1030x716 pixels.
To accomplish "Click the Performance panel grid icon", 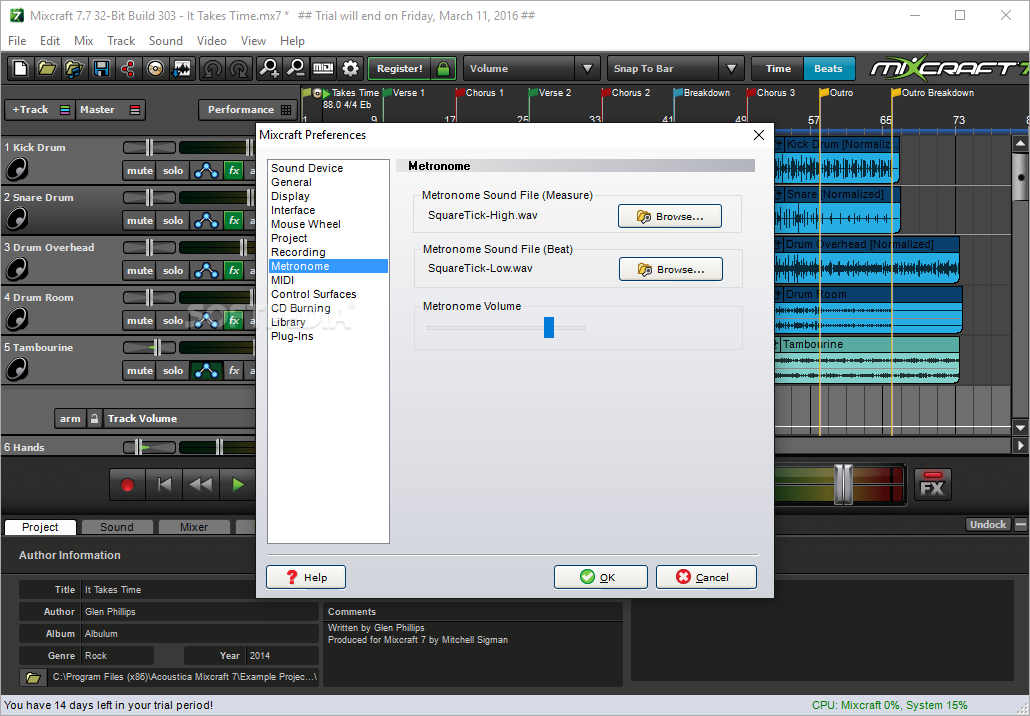I will tap(286, 110).
